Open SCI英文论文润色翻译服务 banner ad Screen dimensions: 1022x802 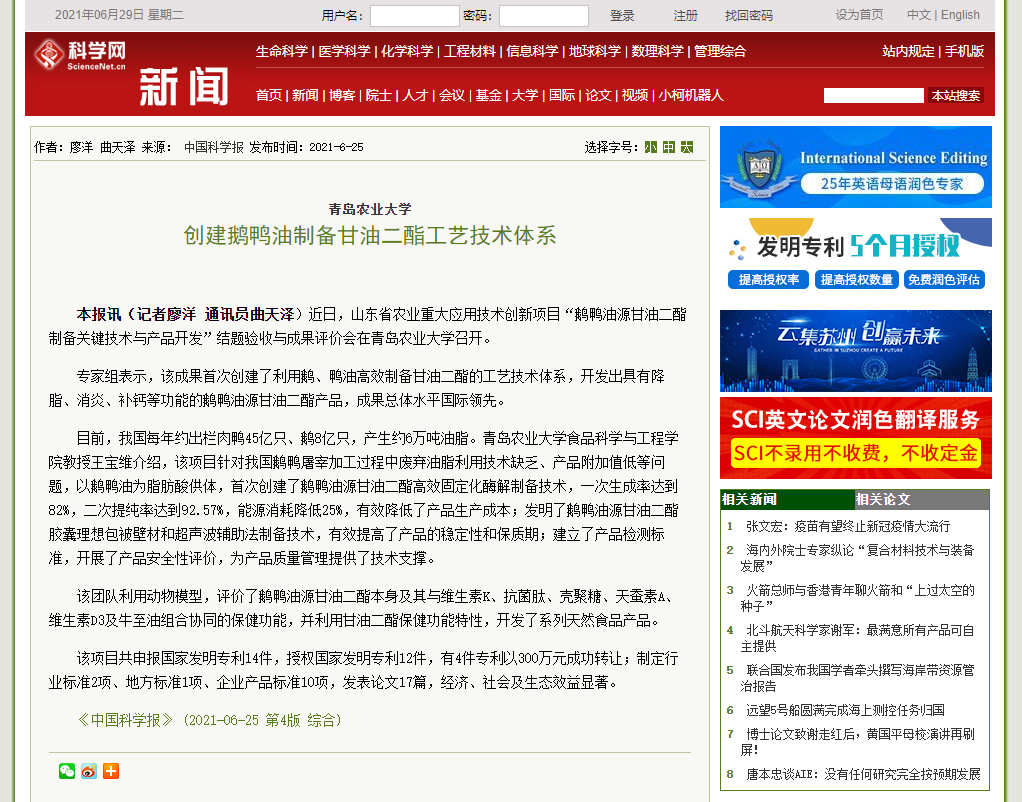click(856, 438)
